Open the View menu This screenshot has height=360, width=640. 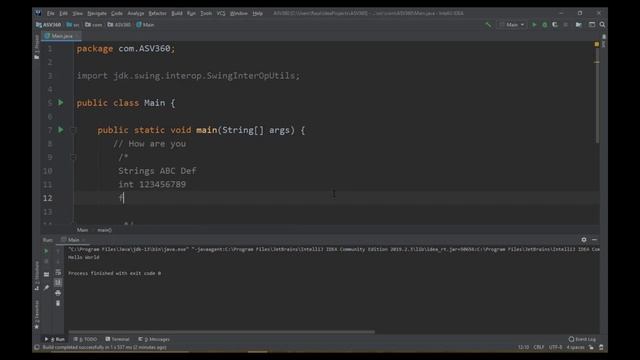point(78,13)
